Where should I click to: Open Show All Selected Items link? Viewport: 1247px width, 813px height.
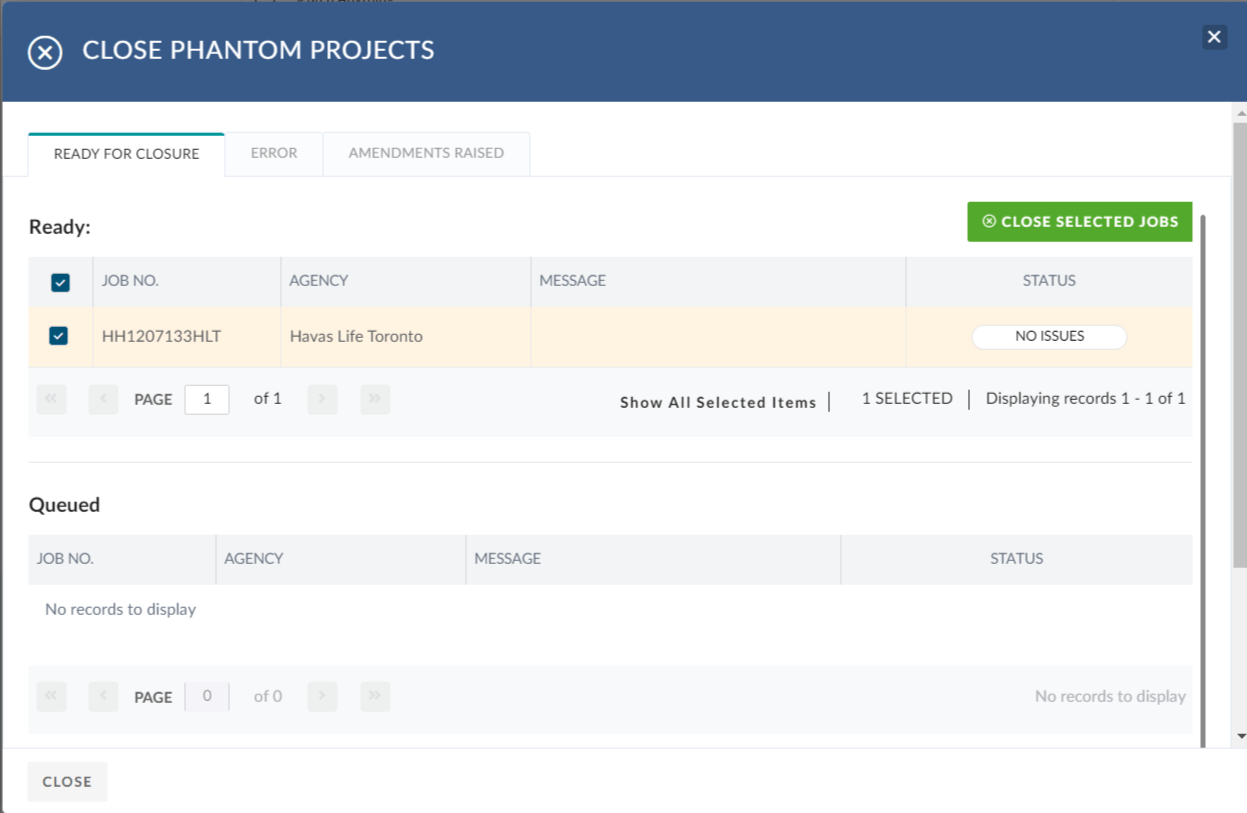718,402
